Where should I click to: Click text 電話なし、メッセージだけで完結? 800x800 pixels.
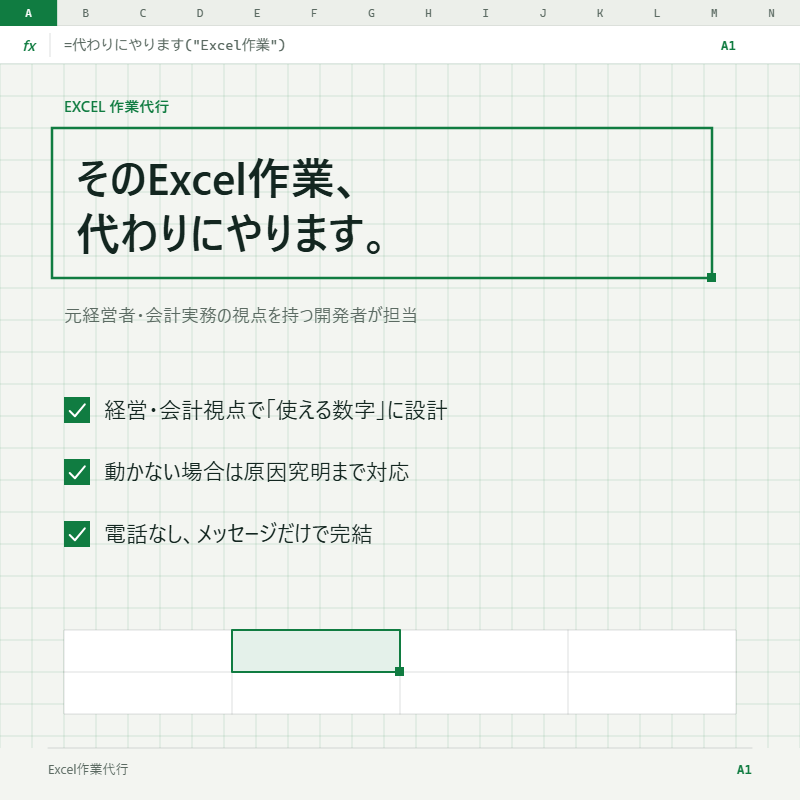click(238, 534)
